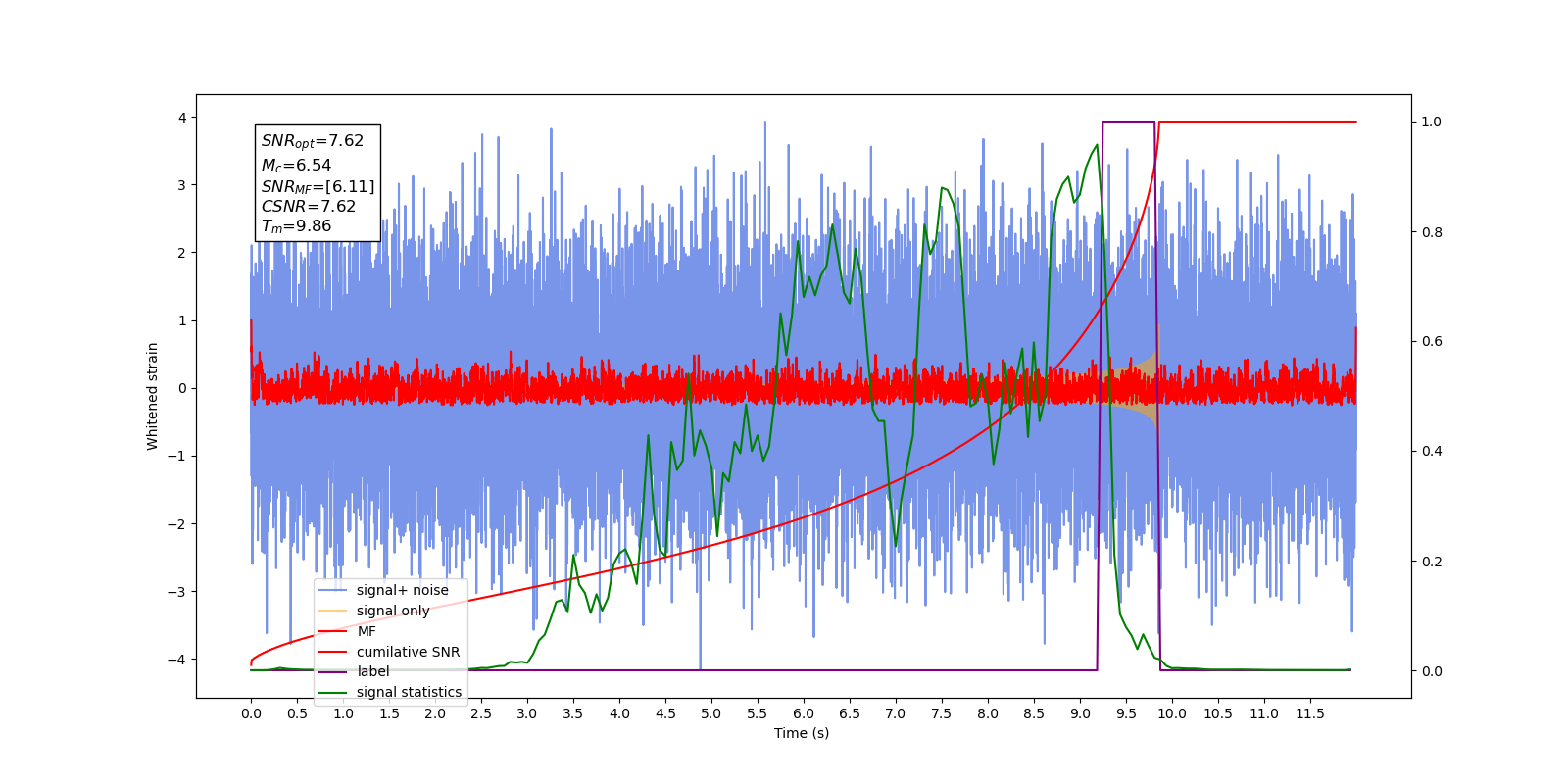Click the Mc=6.54 annotation text
This screenshot has width=1568, height=784.
click(x=296, y=166)
